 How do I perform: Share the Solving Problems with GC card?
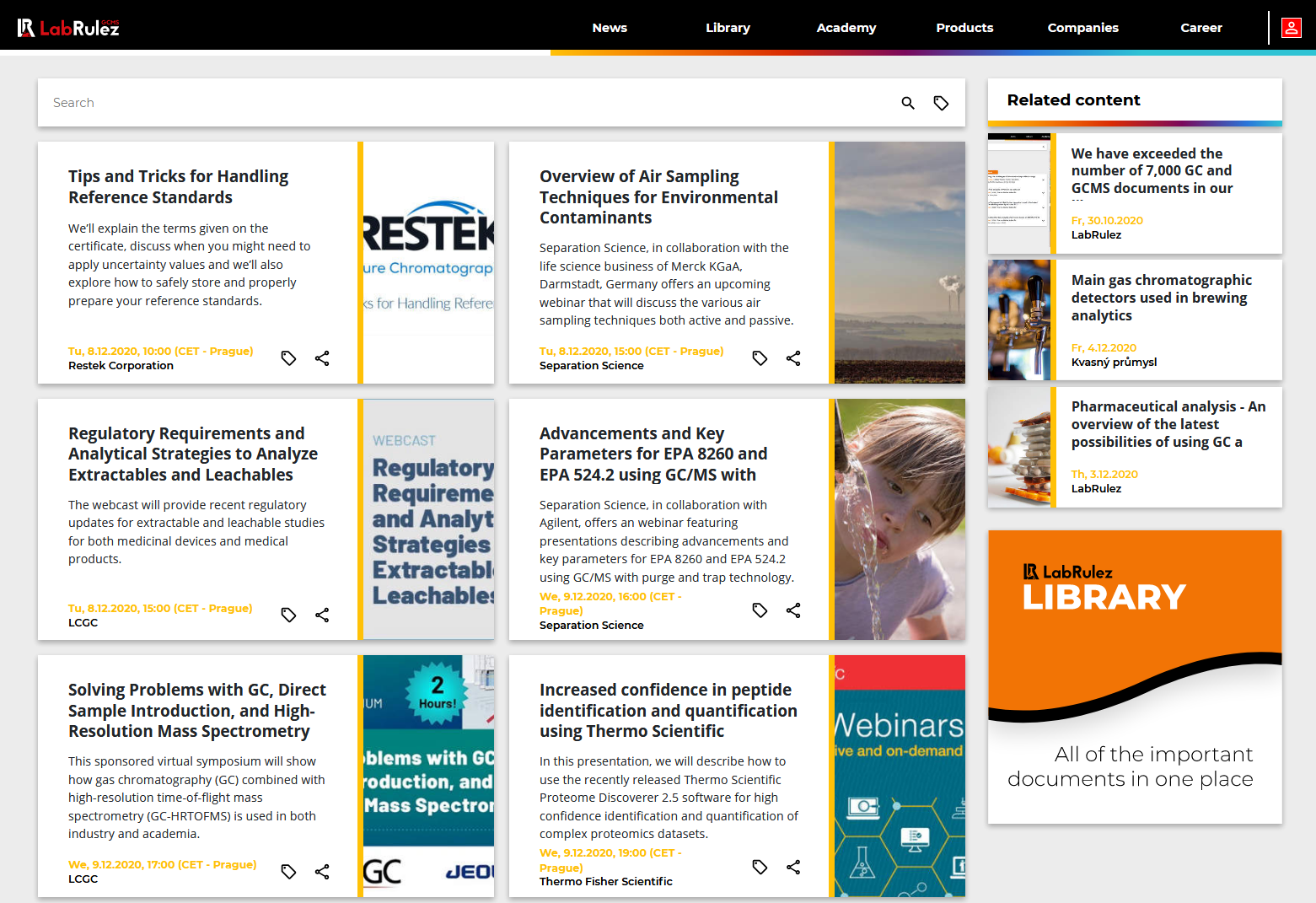tap(322, 872)
